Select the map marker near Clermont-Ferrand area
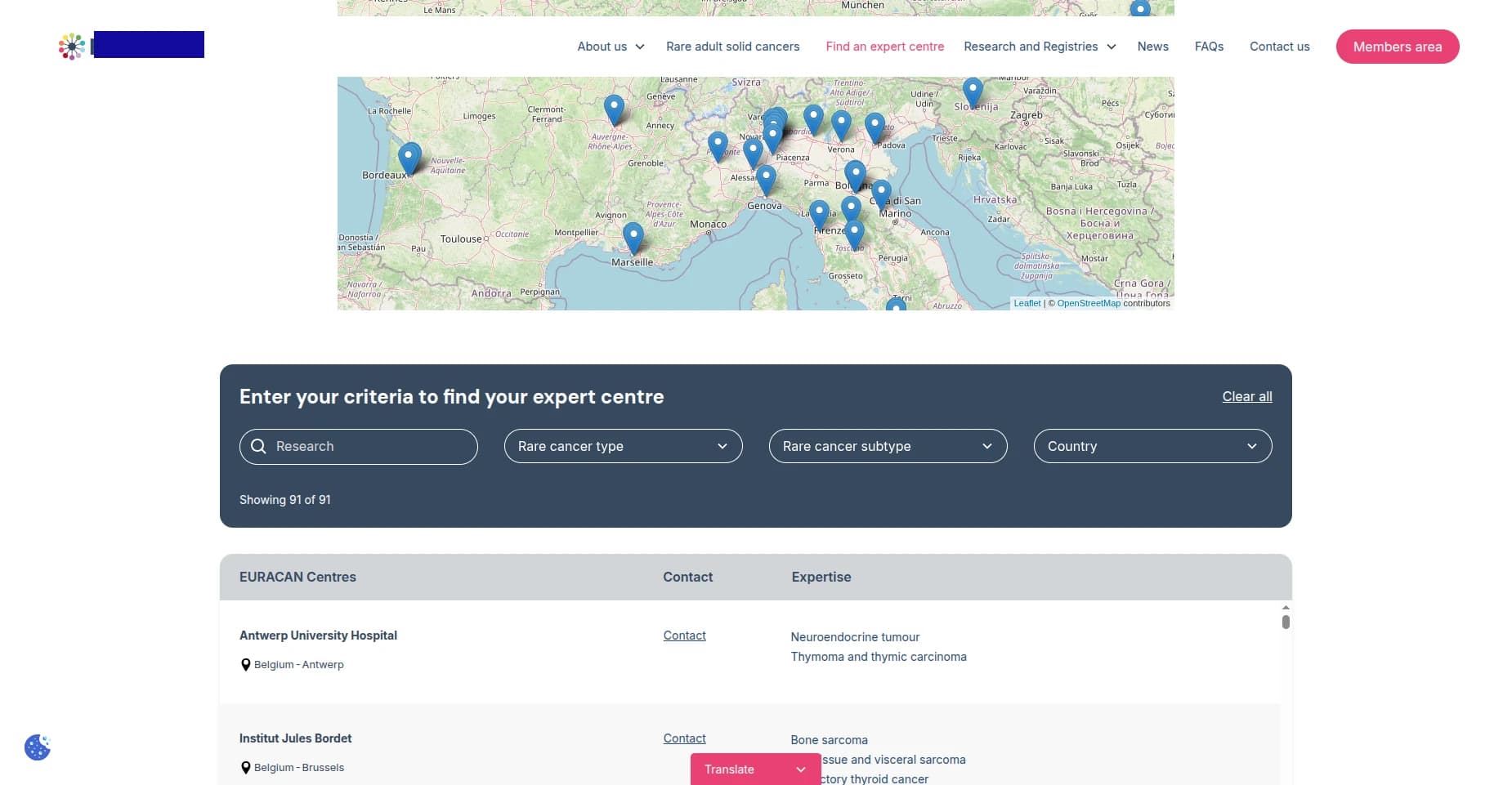 pos(614,109)
